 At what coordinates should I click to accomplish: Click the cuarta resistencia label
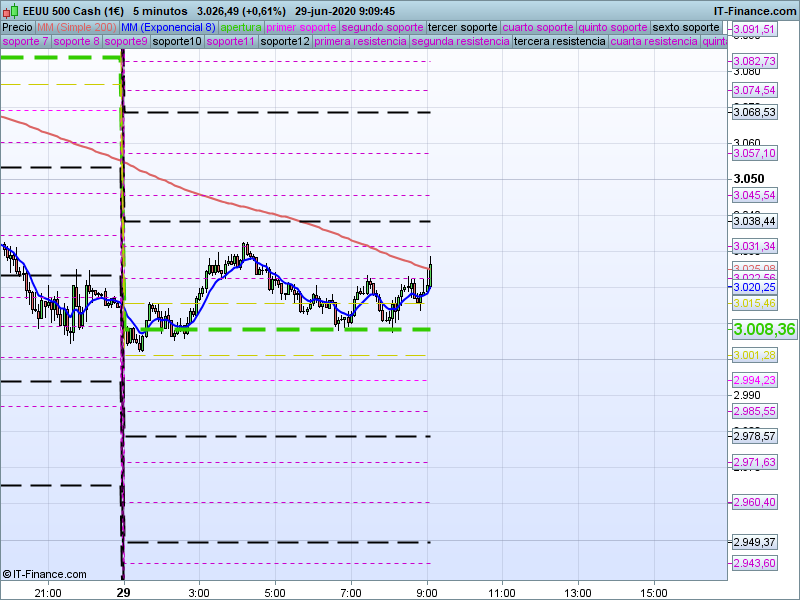(x=654, y=42)
